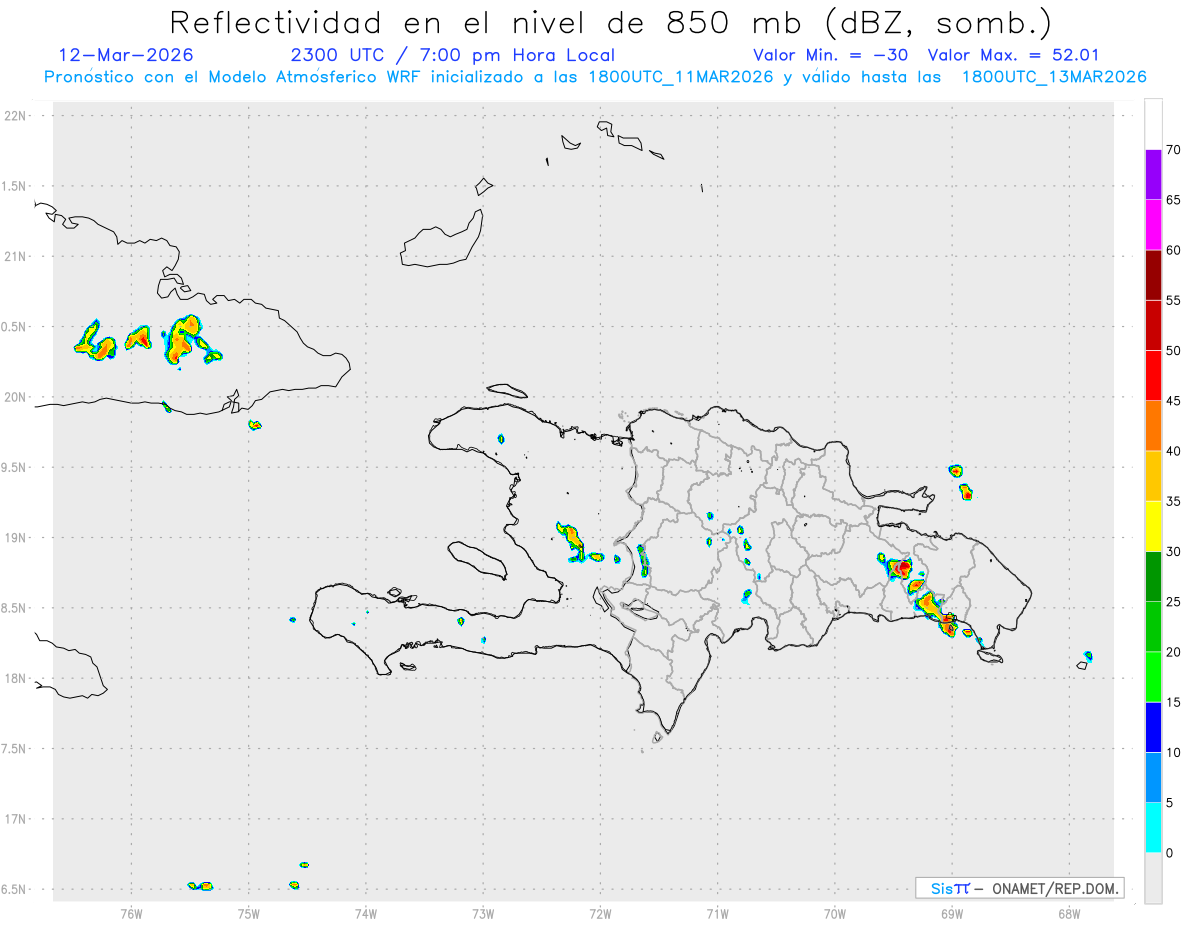Click the color scale value '60'
This screenshot has height=927, width=1200.
tap(1173, 250)
